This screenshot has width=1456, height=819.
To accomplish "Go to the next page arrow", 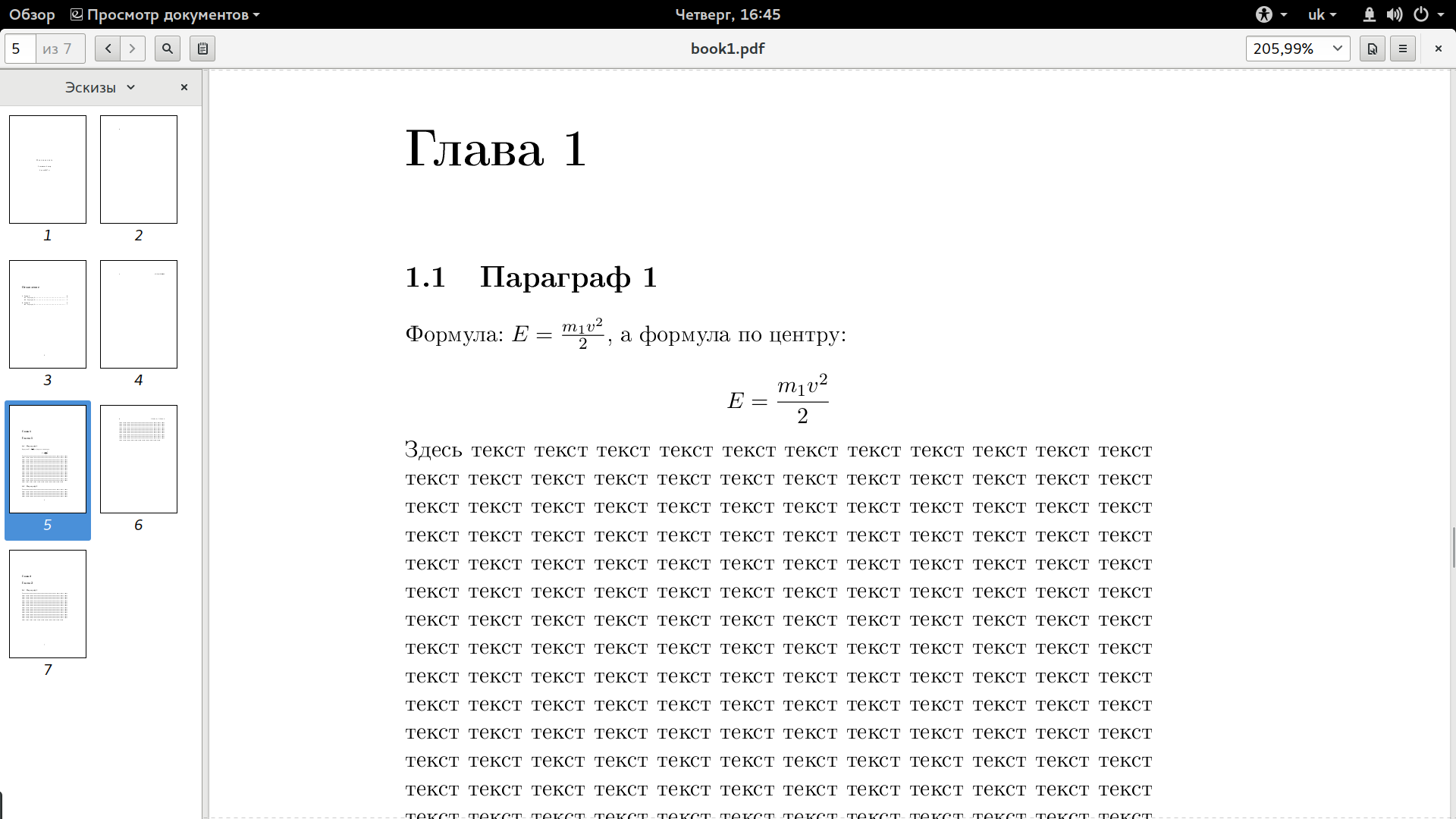I will (x=133, y=49).
